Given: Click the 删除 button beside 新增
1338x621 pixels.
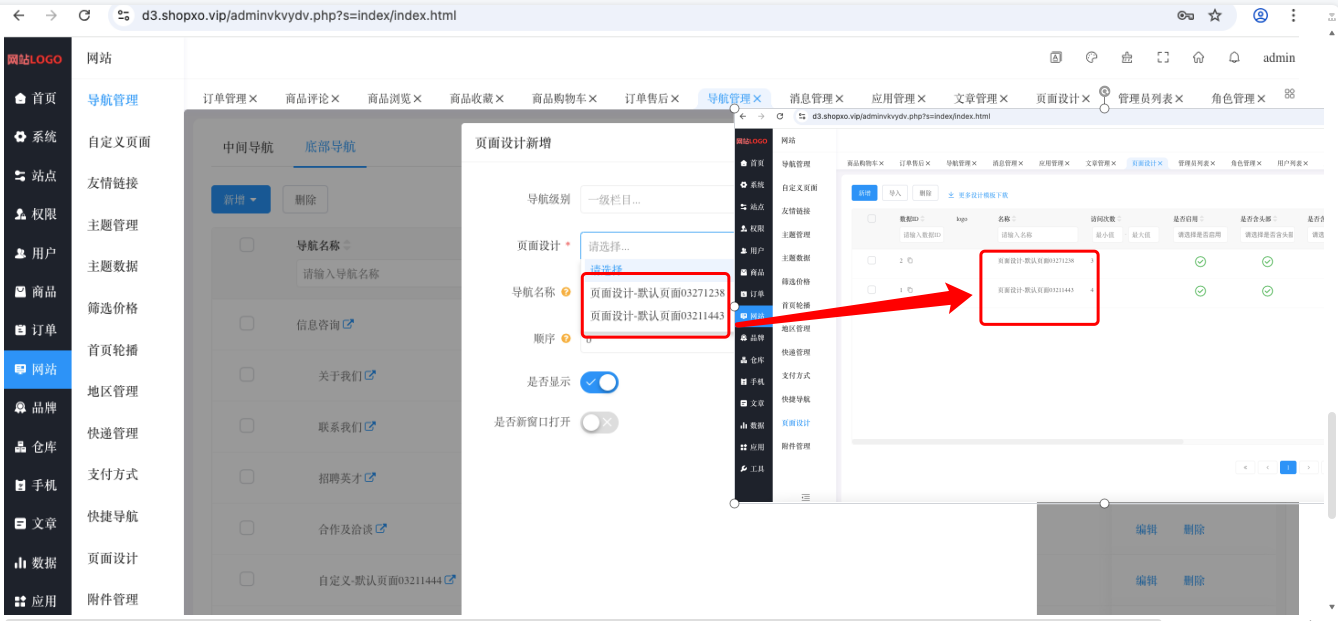Looking at the screenshot, I should pos(305,200).
